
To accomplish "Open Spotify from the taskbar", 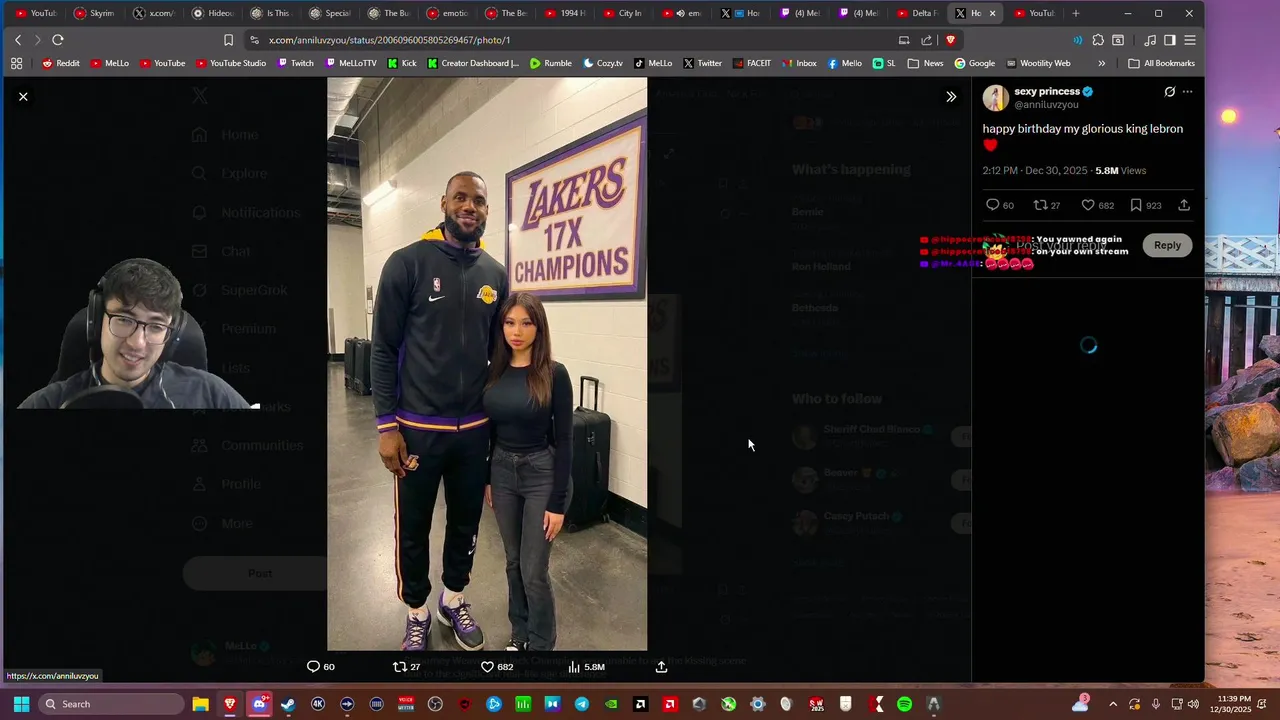I will (x=904, y=704).
